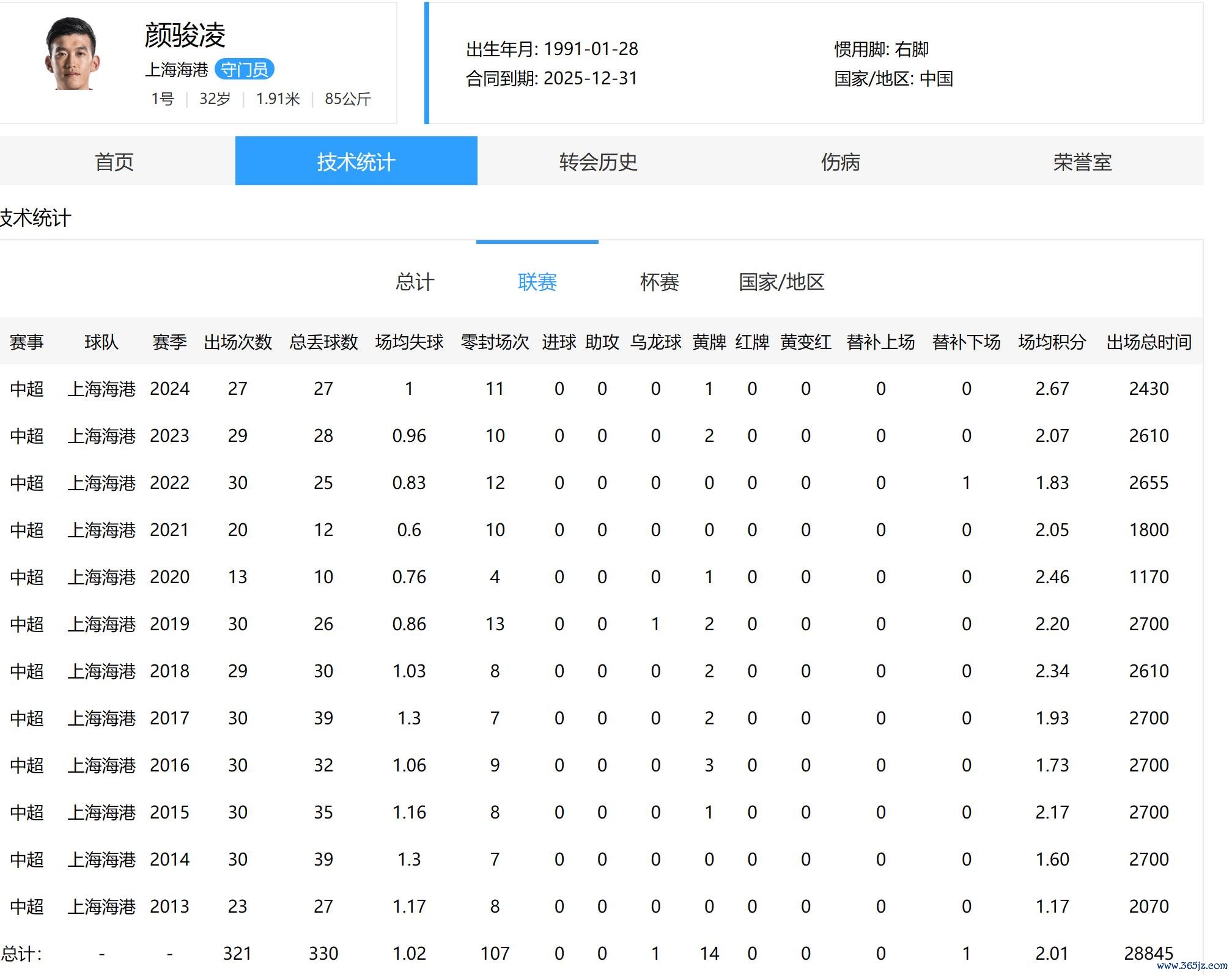Click the 中超 league in 2015 row

[x=27, y=812]
